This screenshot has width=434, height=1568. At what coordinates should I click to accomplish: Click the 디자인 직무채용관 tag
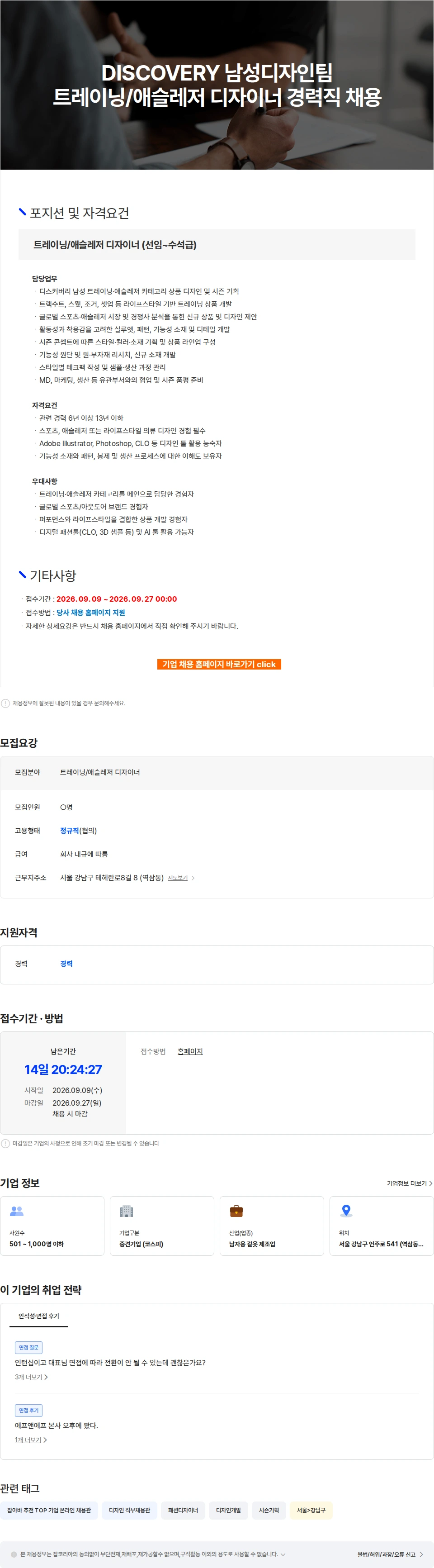(129, 1510)
